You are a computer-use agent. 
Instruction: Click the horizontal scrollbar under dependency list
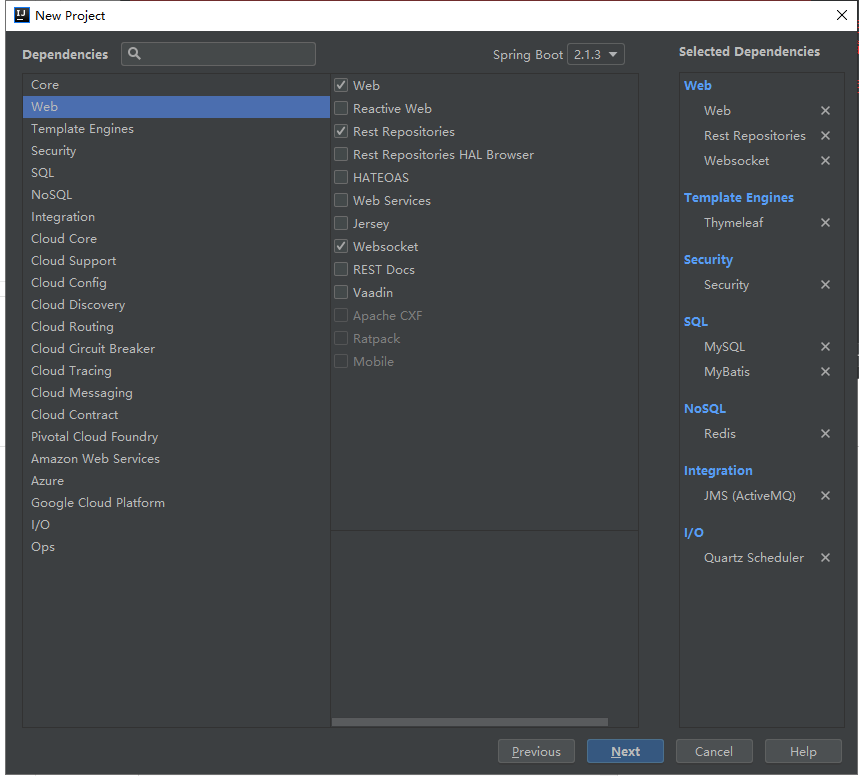coord(469,722)
